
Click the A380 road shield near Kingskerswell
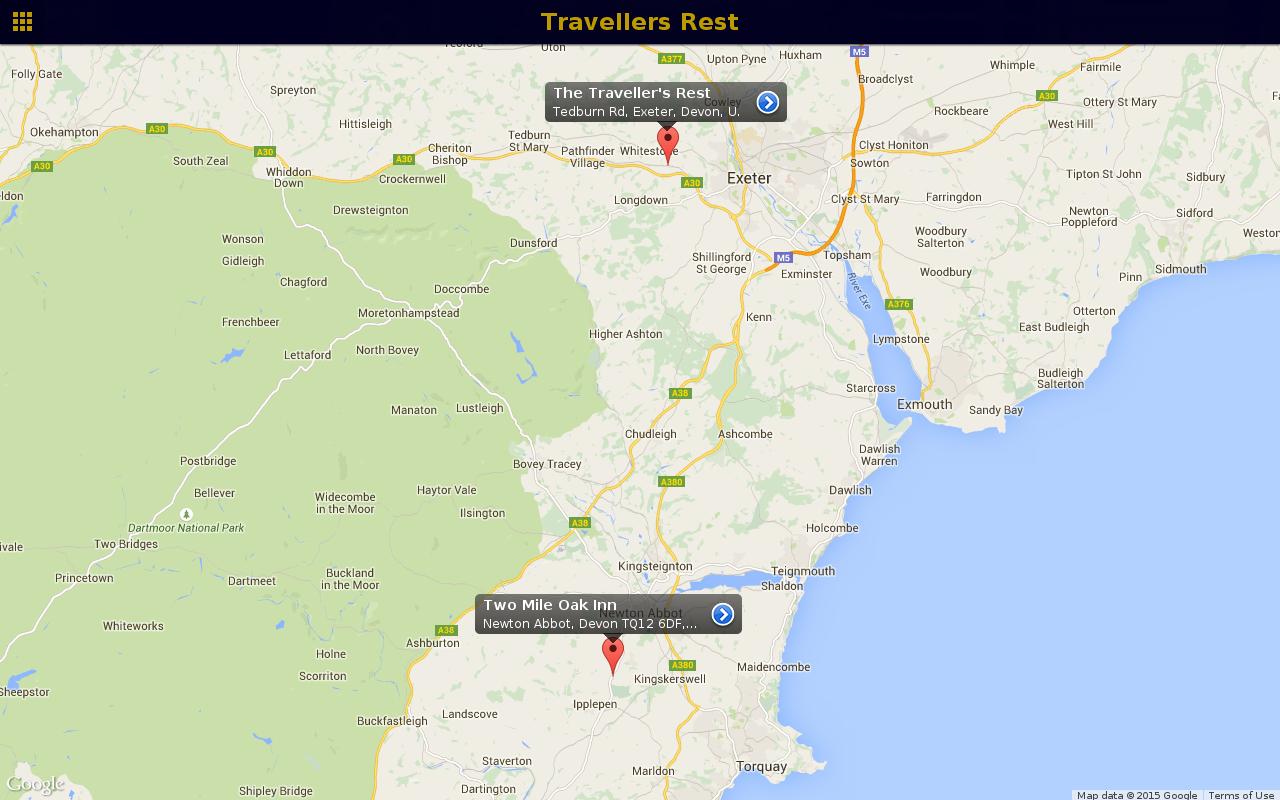tap(682, 665)
